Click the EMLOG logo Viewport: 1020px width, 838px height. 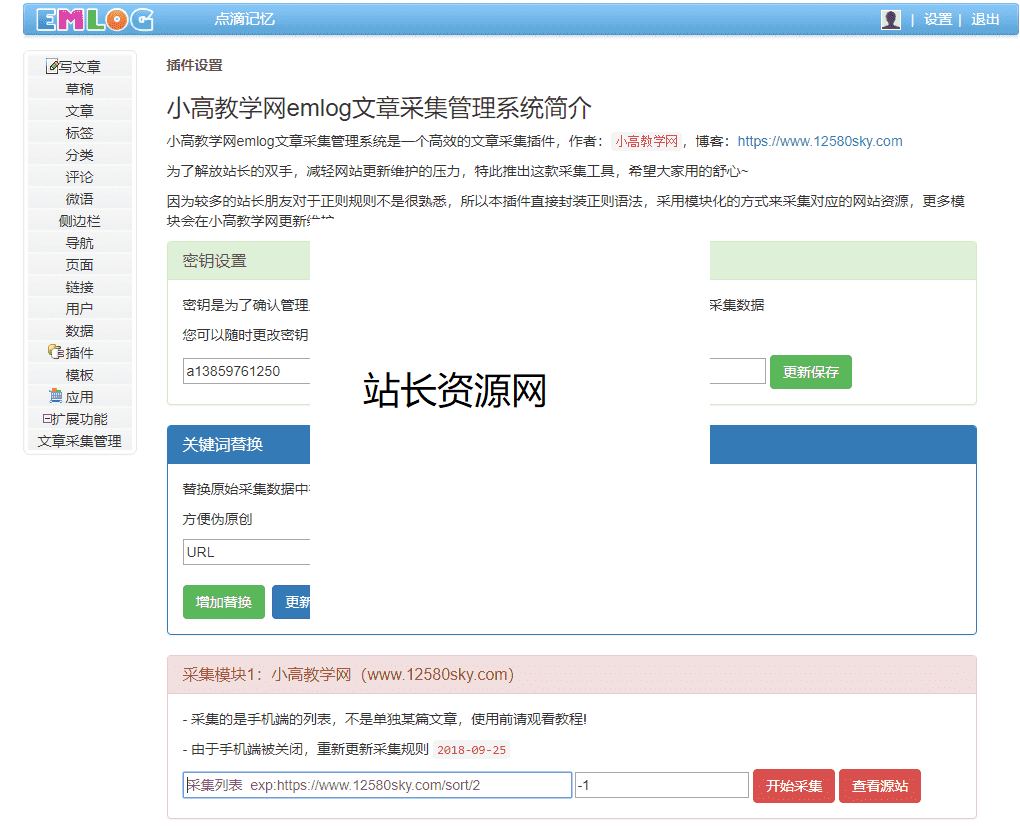[94, 19]
